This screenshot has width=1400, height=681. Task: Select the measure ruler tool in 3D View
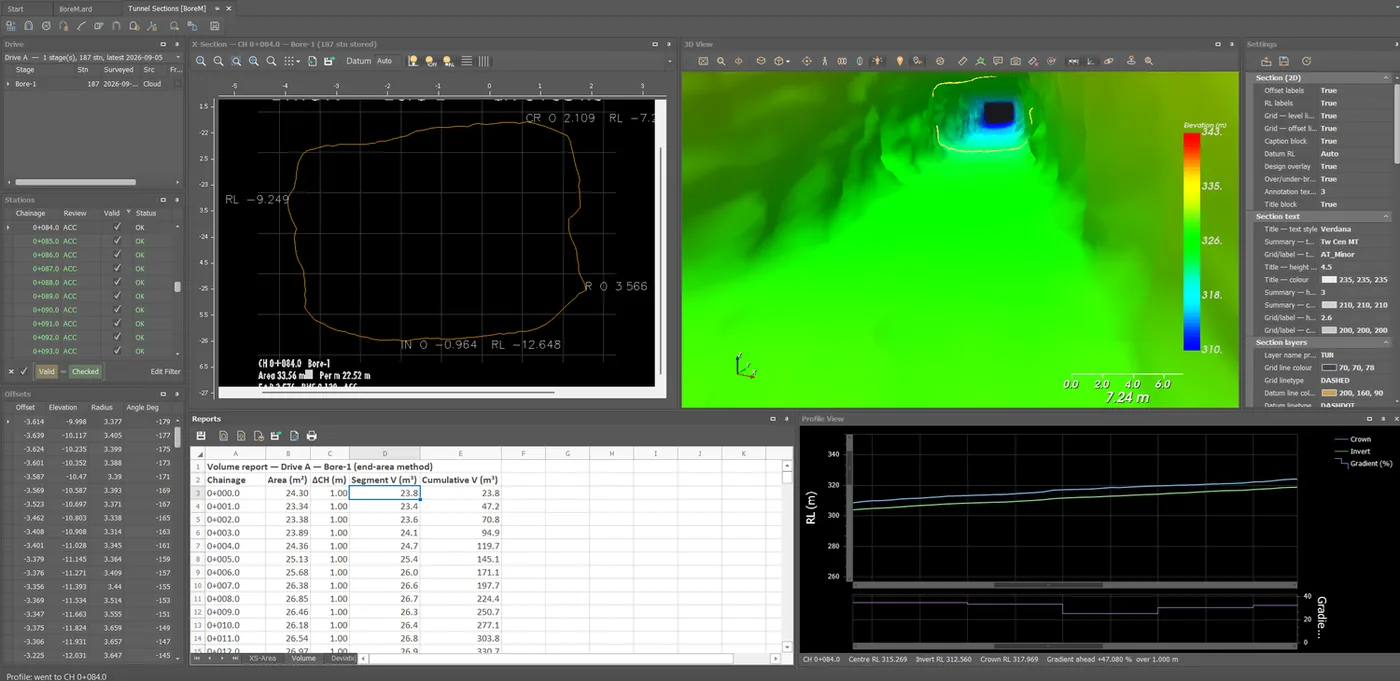[x=963, y=61]
